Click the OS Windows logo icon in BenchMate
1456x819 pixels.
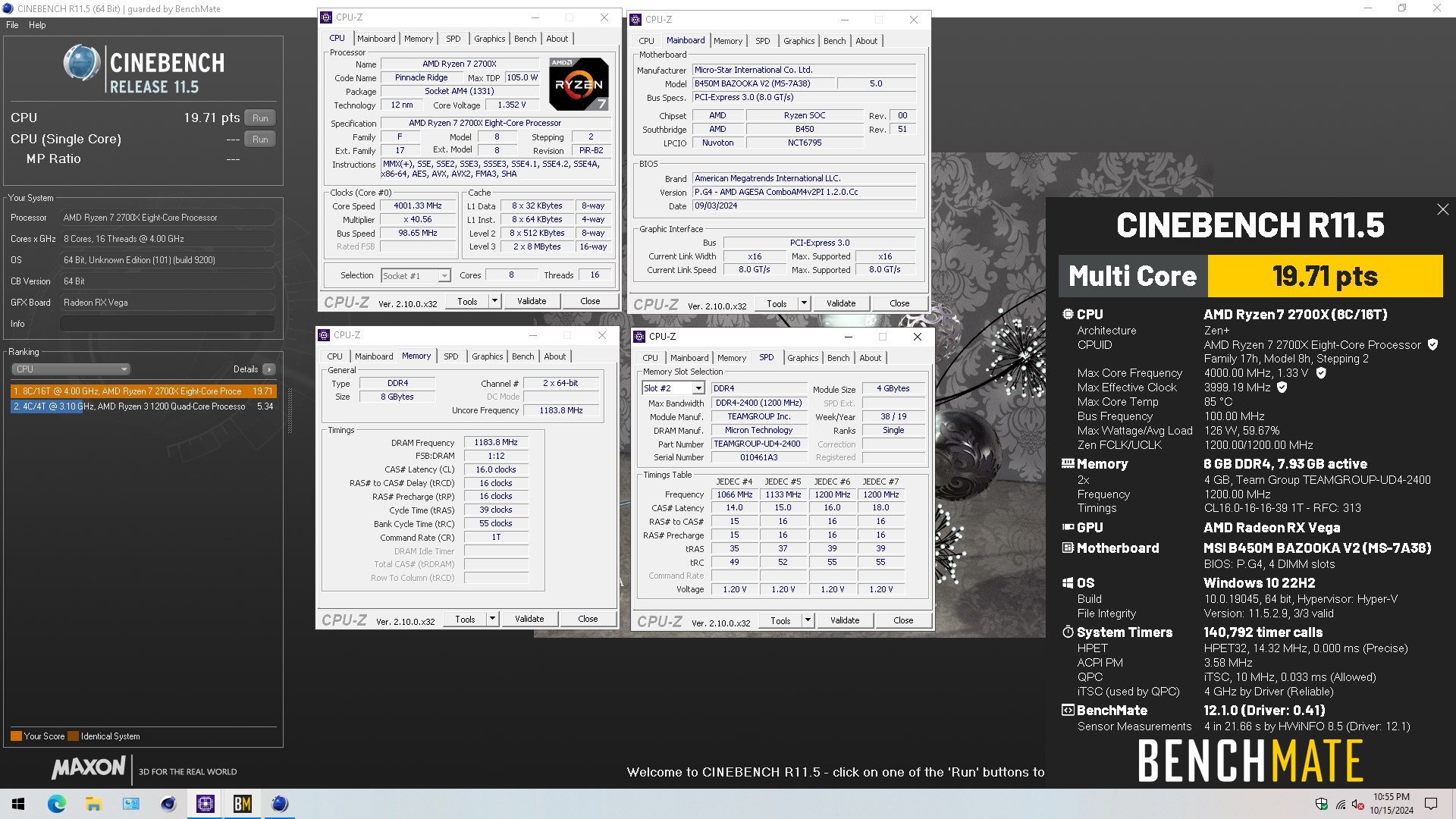tap(1068, 582)
